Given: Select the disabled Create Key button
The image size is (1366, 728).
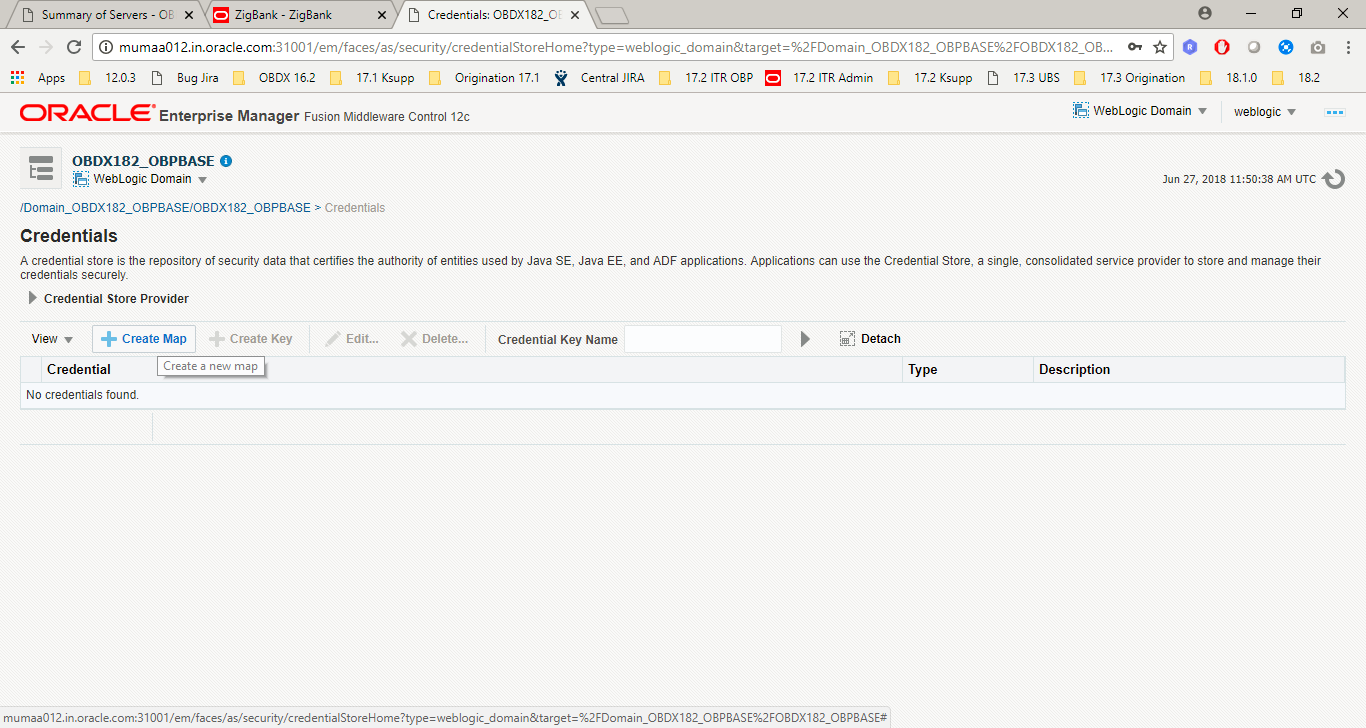Looking at the screenshot, I should 250,339.
